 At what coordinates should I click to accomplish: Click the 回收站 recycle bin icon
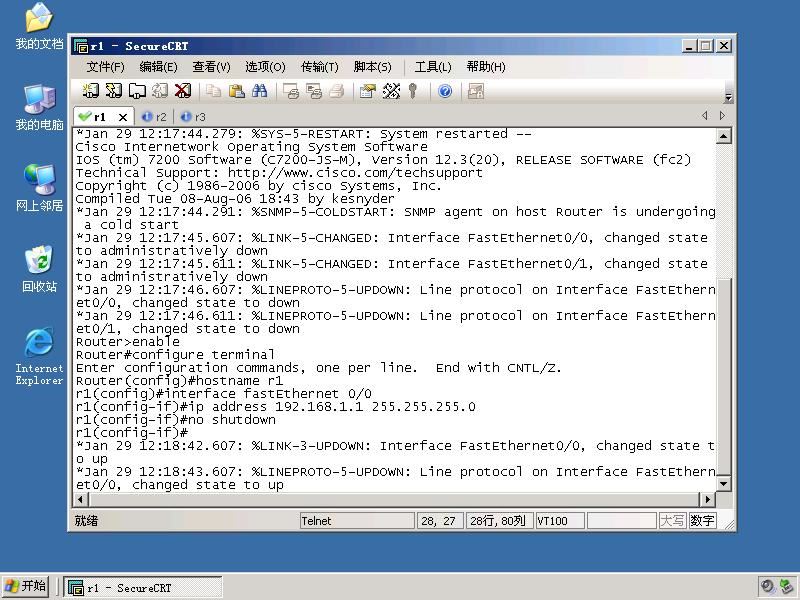point(39,269)
